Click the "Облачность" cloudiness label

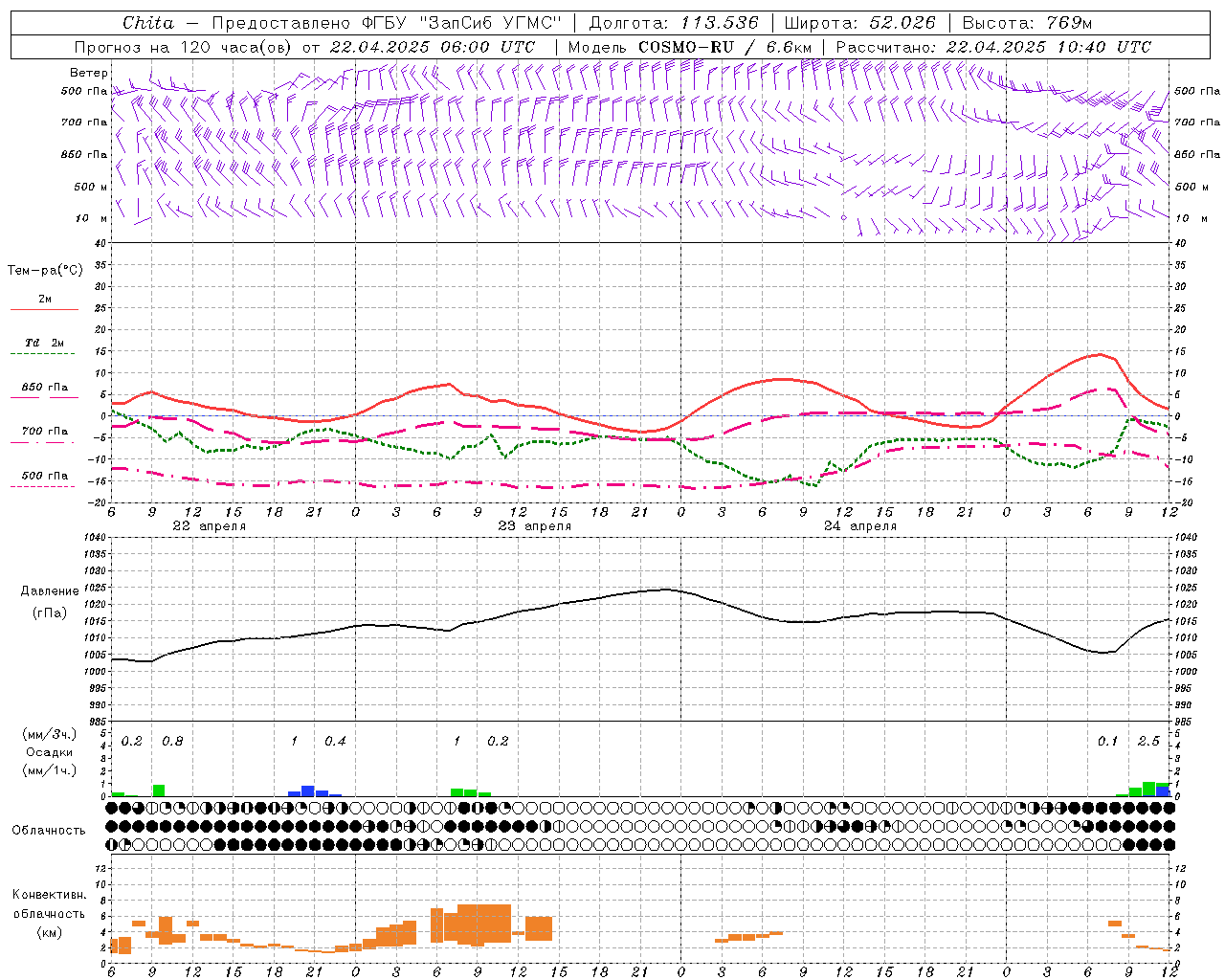49,830
